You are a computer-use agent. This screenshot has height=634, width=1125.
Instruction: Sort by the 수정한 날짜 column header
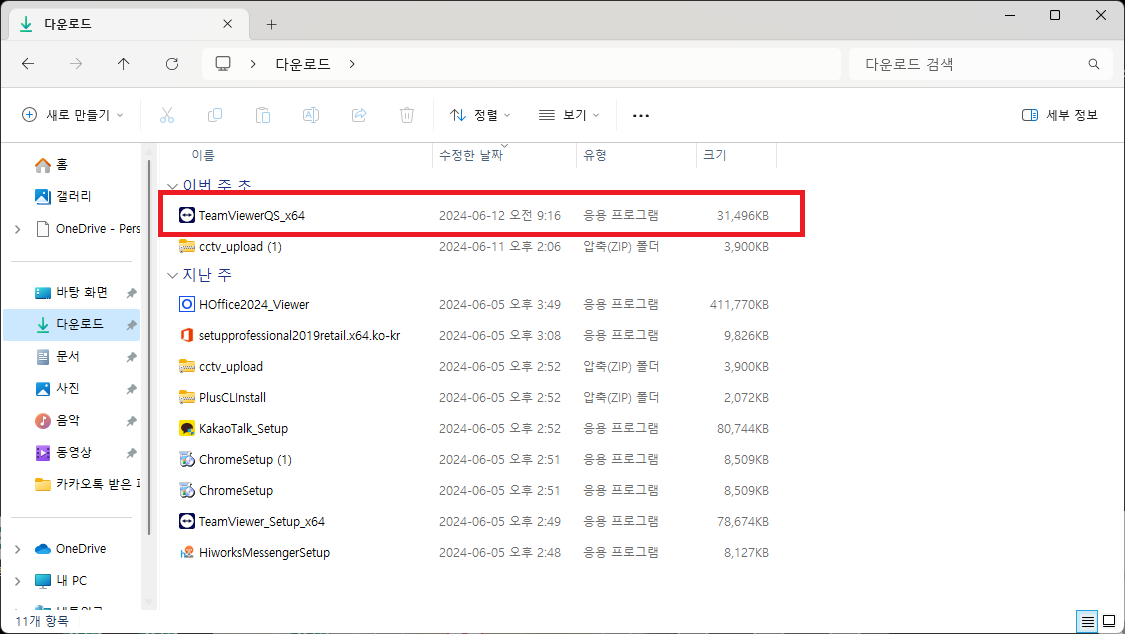click(x=471, y=155)
